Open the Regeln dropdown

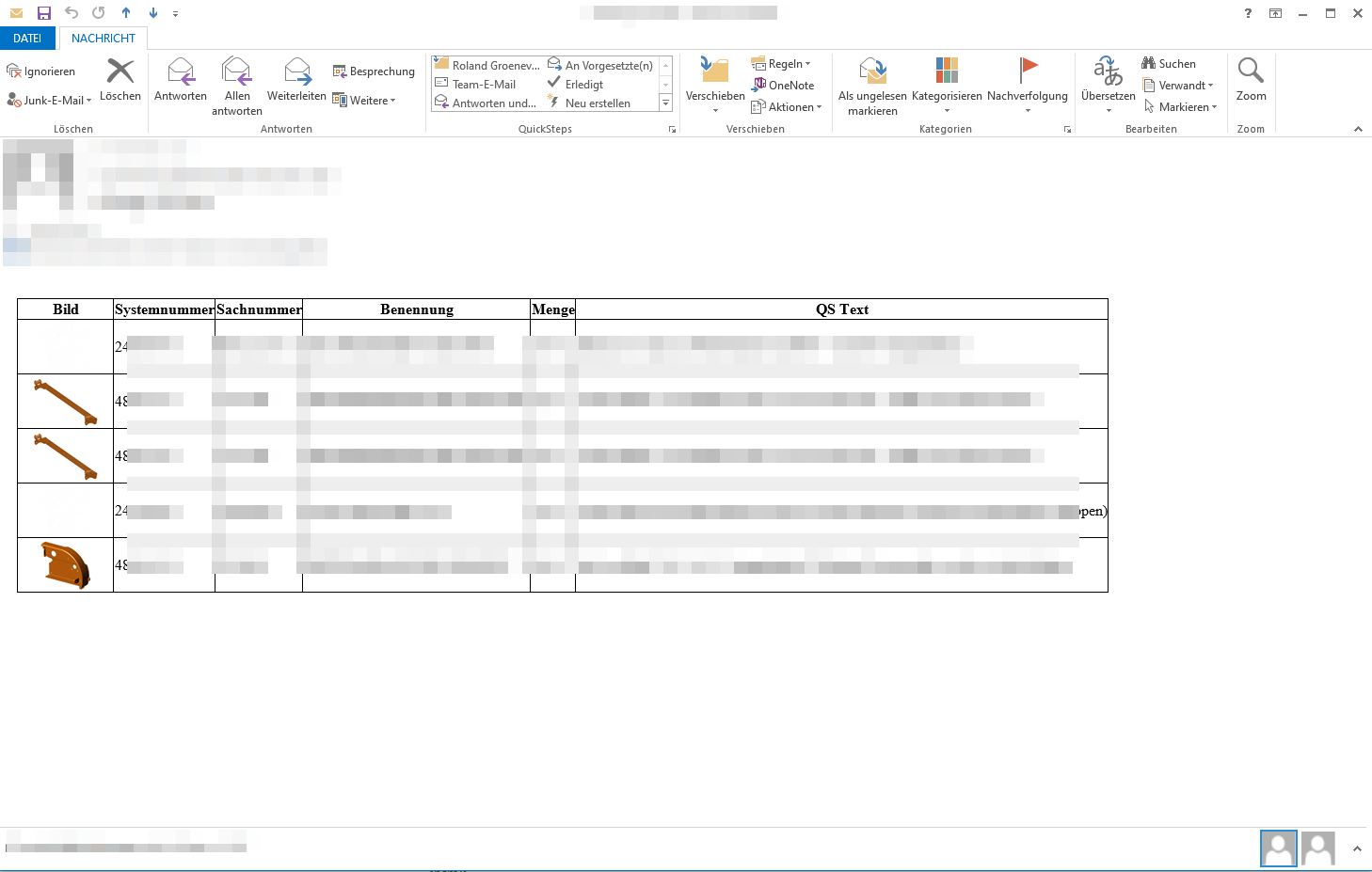(x=783, y=63)
